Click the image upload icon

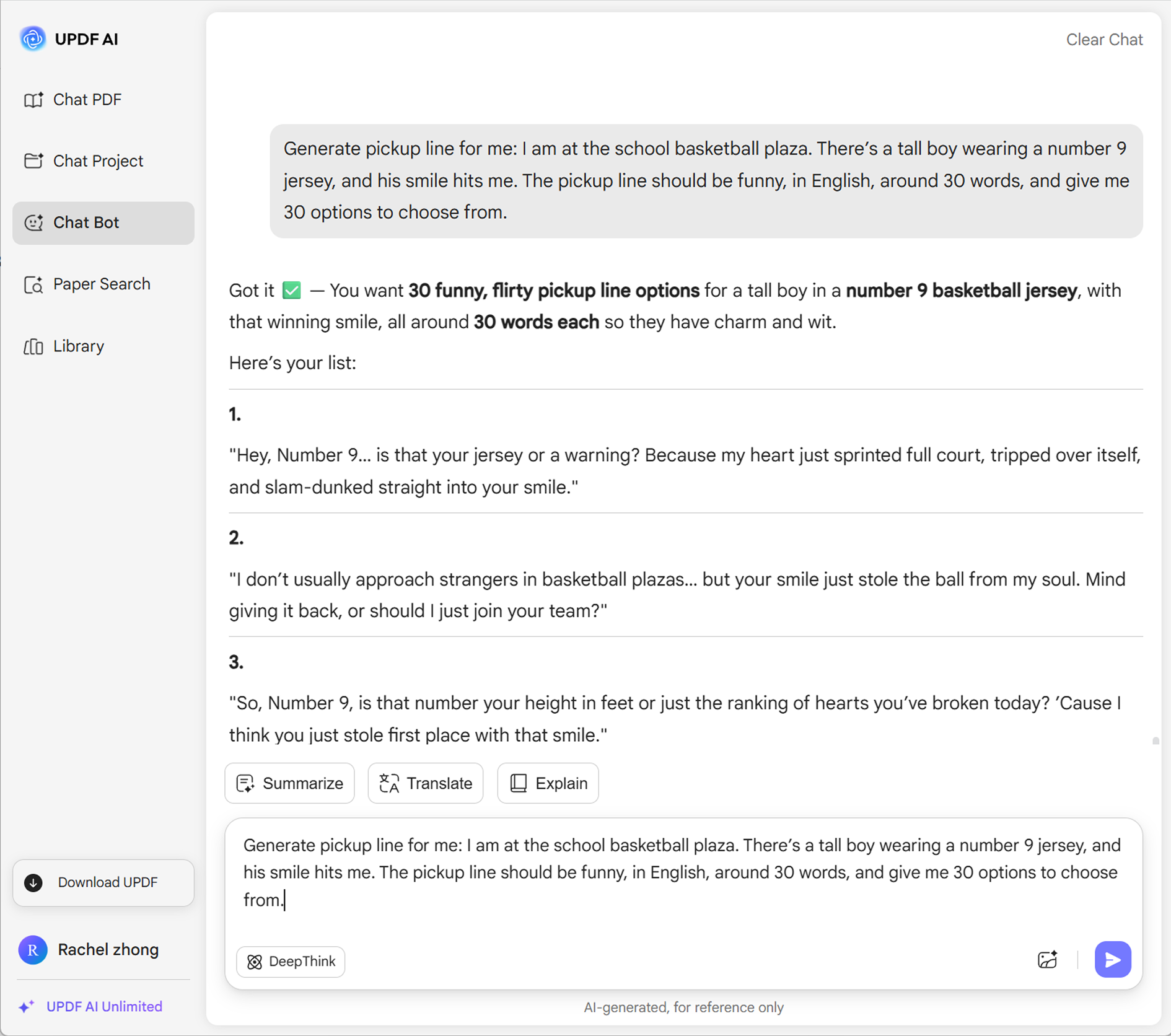point(1047,960)
